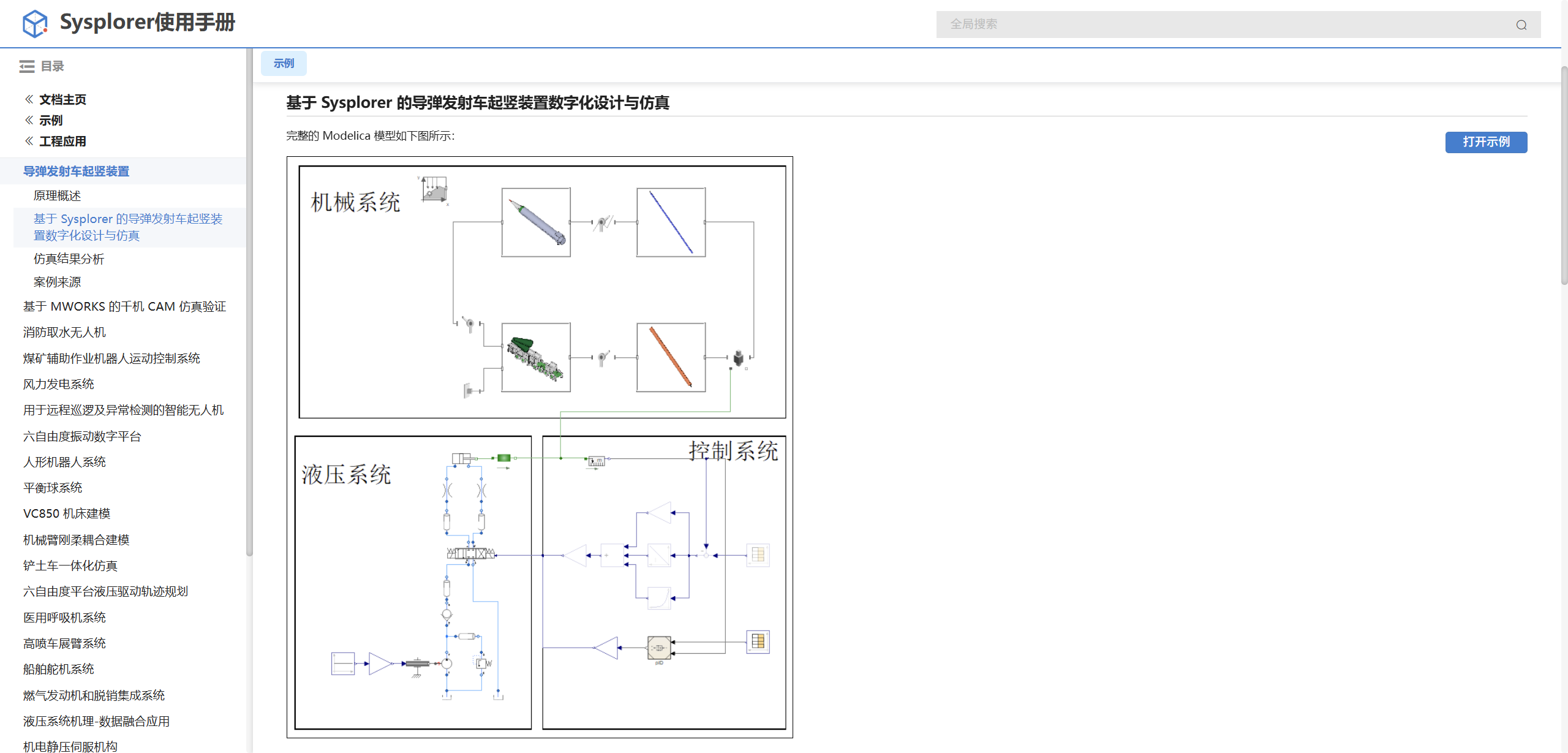Open 燃气发动机和脱销集成系统
The image size is (1568, 753).
pos(94,695)
